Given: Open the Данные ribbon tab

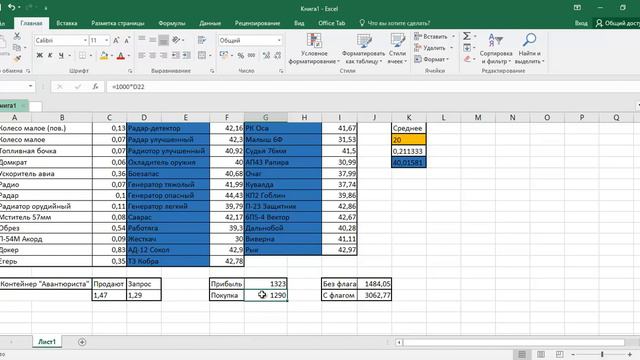Looking at the screenshot, I should click(x=210, y=23).
